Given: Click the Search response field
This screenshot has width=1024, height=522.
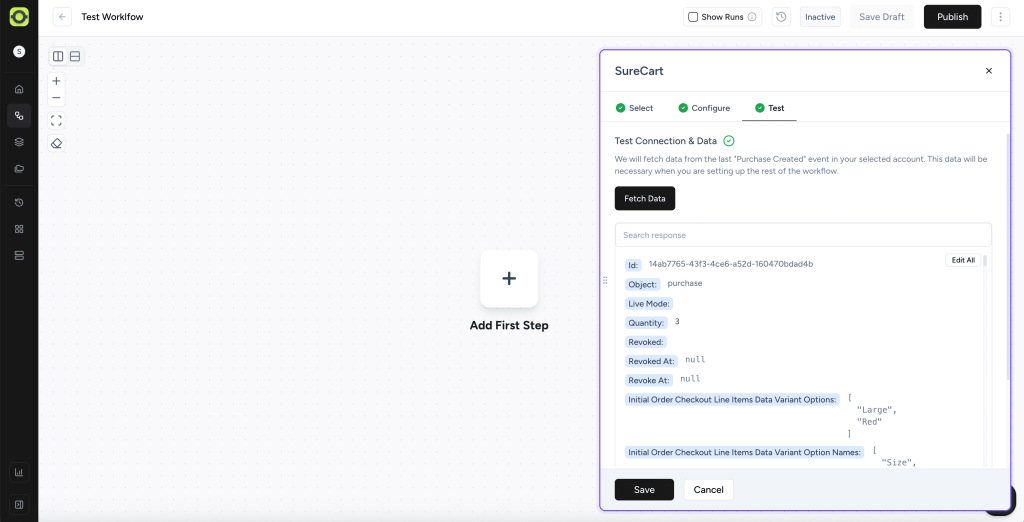Looking at the screenshot, I should [803, 235].
